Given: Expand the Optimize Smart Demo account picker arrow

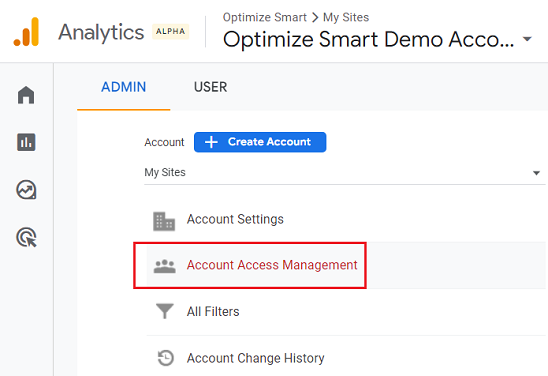Looking at the screenshot, I should pyautogui.click(x=527, y=39).
